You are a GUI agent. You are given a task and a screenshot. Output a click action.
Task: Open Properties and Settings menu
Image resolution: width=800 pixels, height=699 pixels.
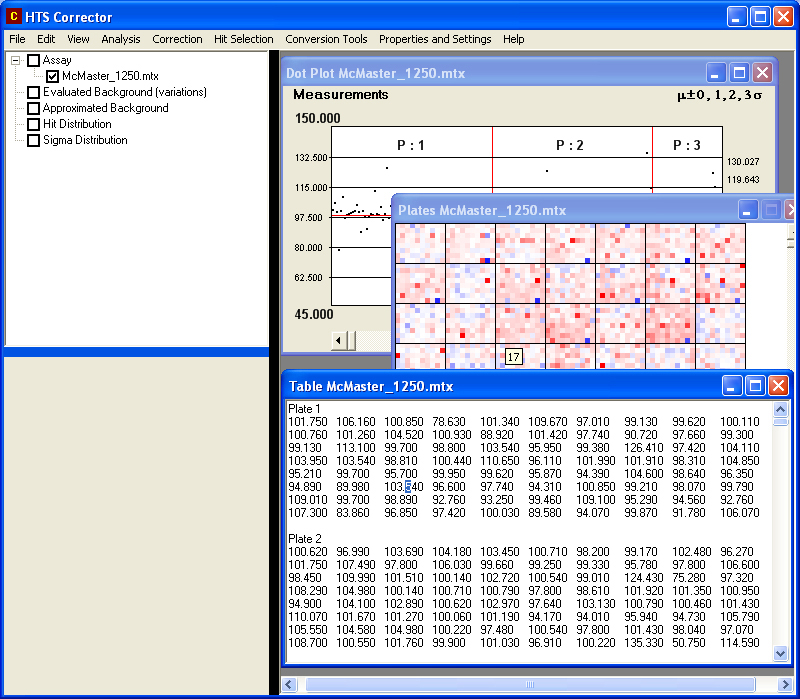435,39
